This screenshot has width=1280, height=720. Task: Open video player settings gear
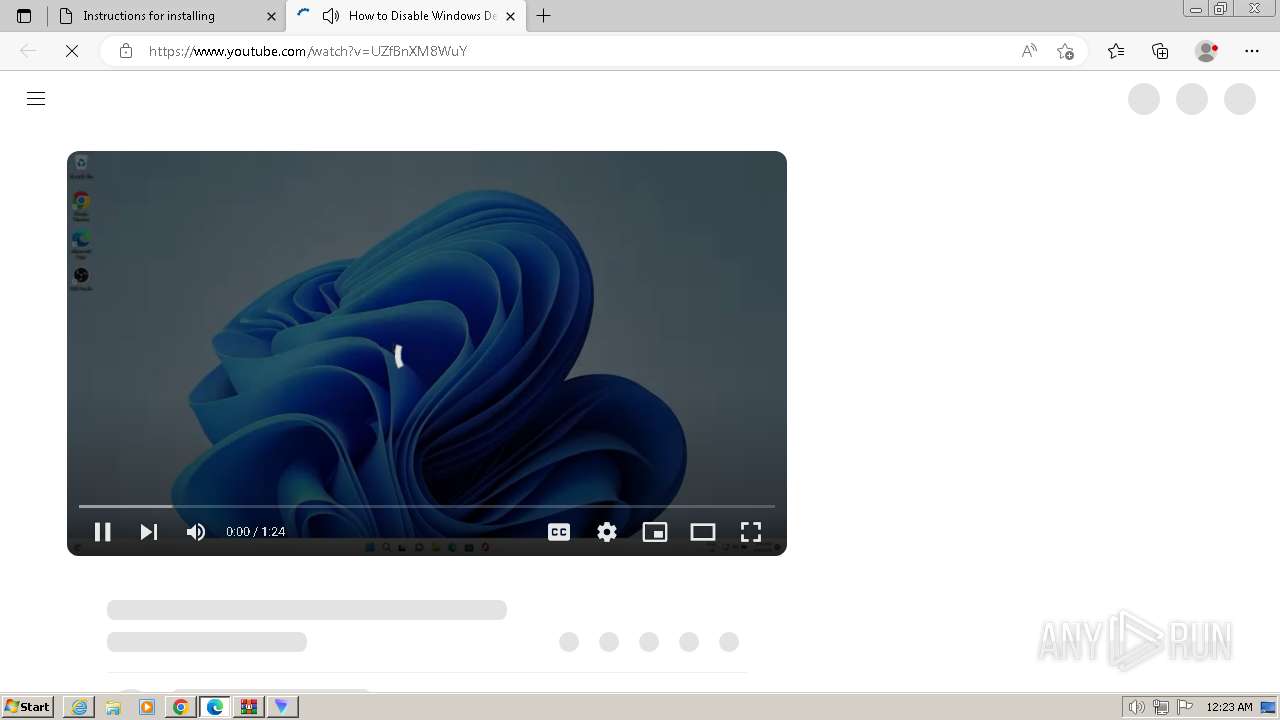coord(607,532)
